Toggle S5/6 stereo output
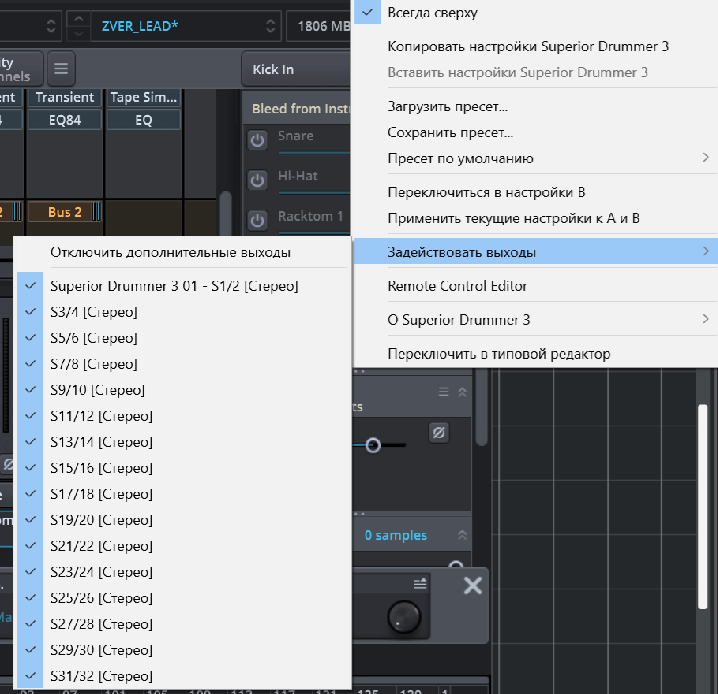This screenshot has height=694, width=718. (183, 338)
